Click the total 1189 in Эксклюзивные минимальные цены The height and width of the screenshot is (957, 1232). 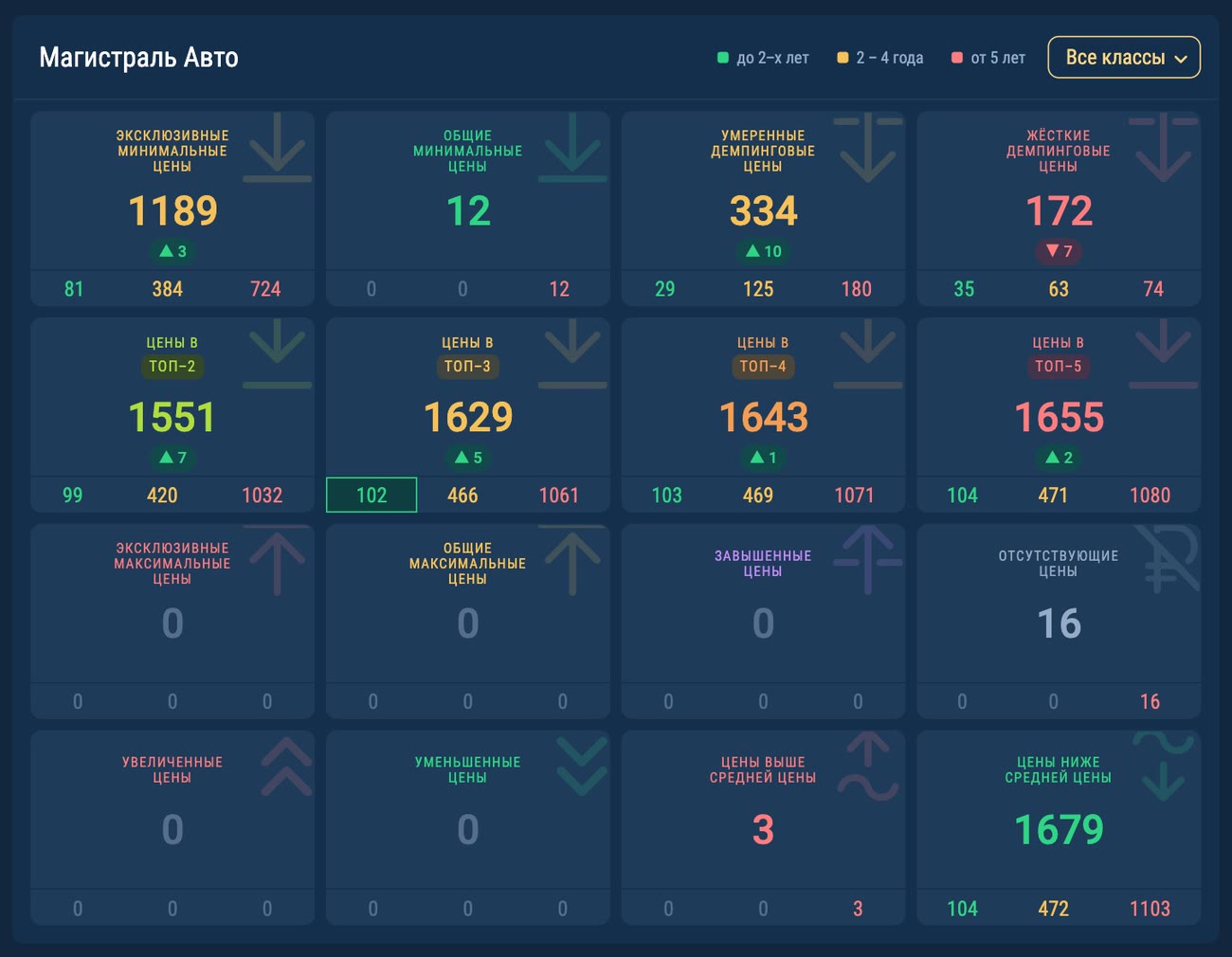(x=172, y=210)
